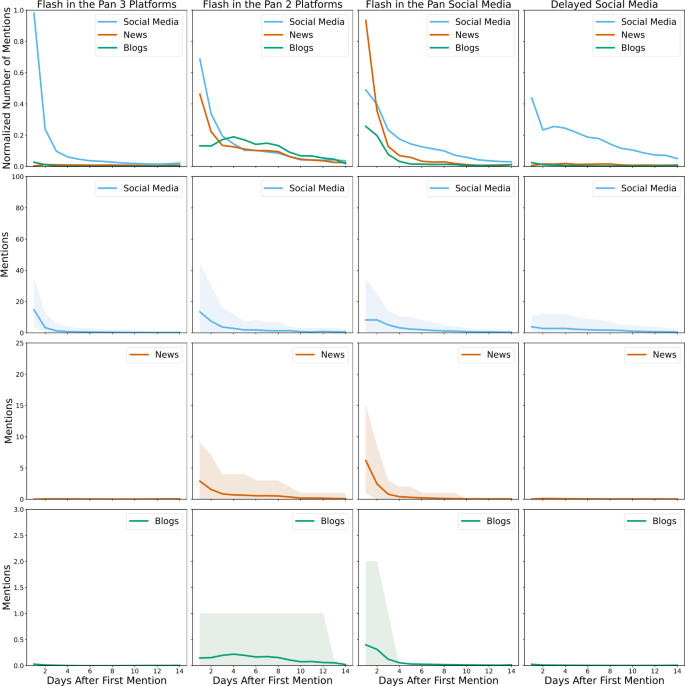Screen dimensions: 685x686
Task: Click orange News legend line in 2 Platforms top chart
Action: 273,35
